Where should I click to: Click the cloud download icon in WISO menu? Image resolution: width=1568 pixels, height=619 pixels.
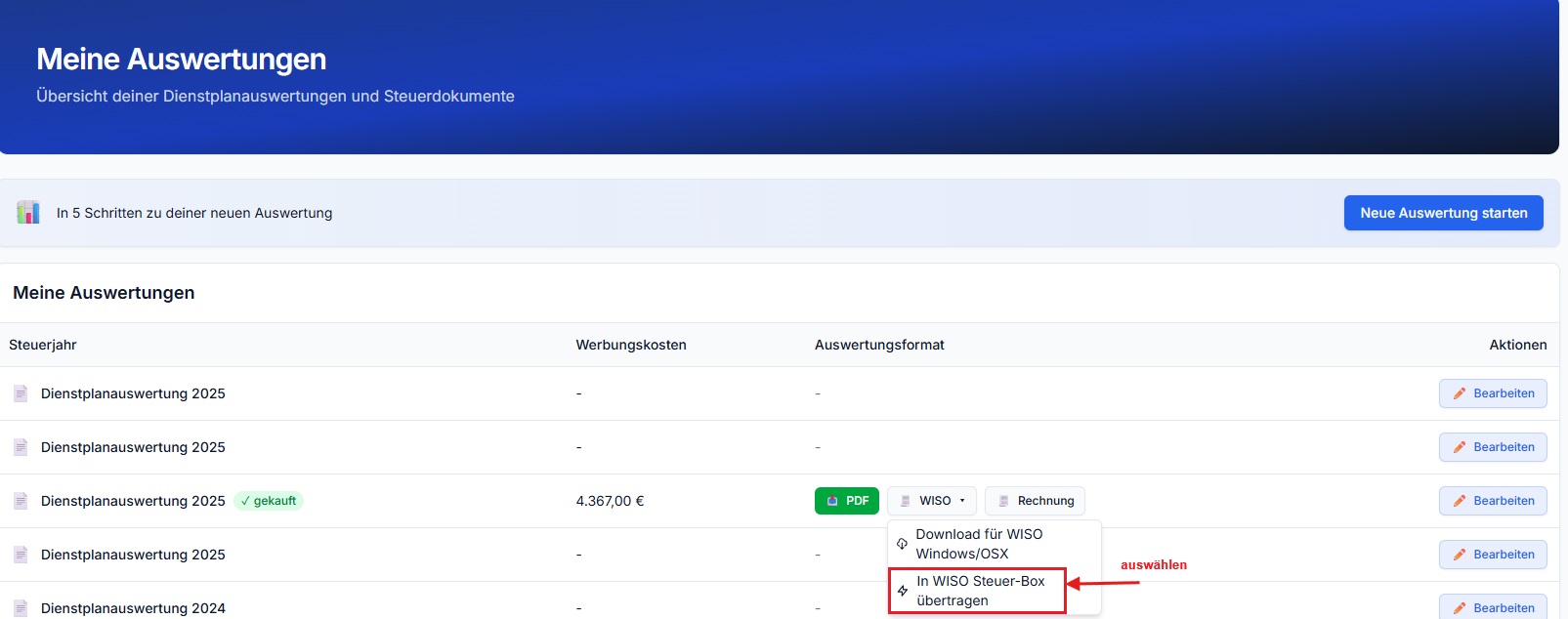coord(902,544)
